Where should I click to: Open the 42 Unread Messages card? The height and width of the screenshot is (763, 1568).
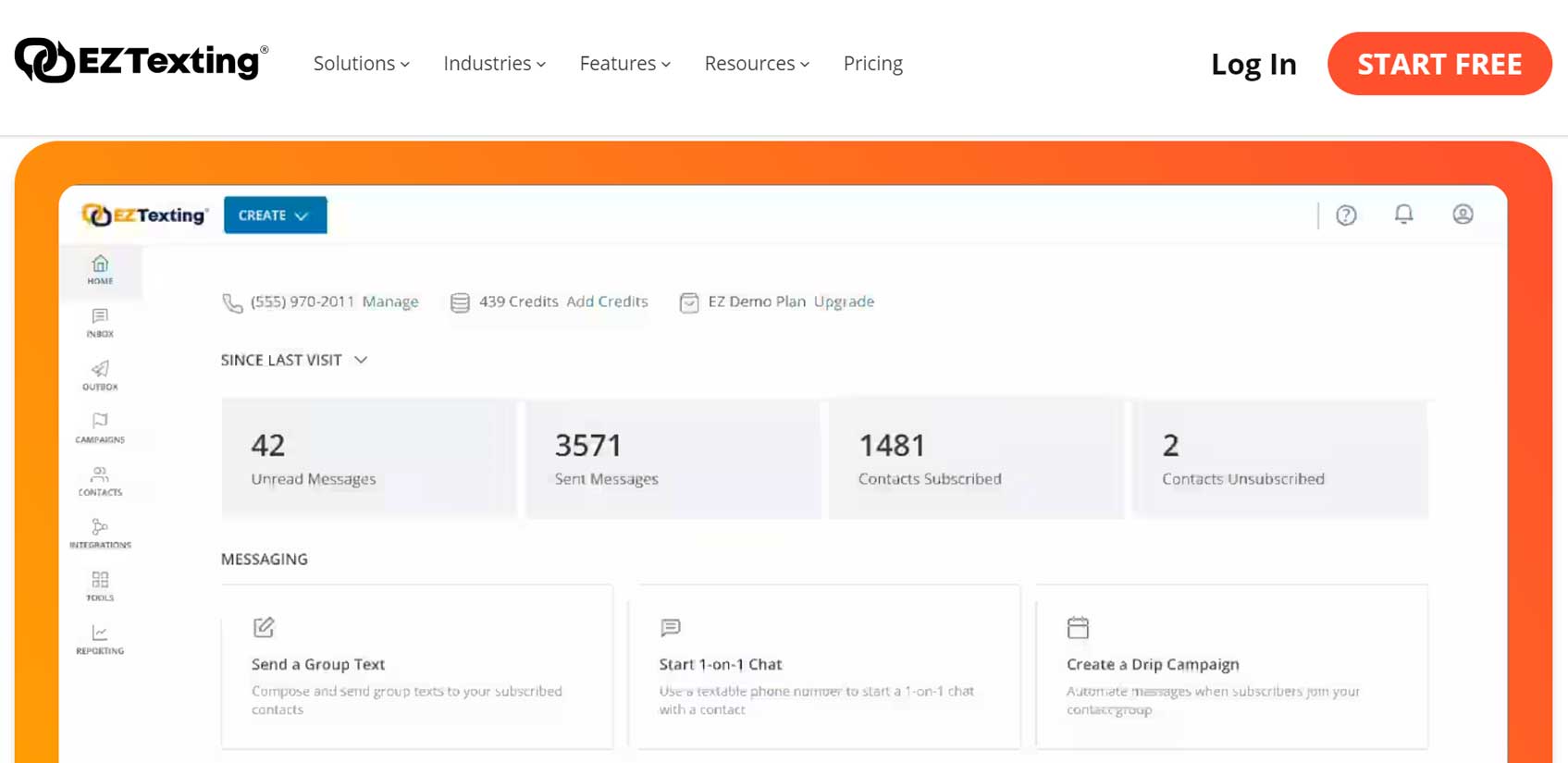point(368,459)
